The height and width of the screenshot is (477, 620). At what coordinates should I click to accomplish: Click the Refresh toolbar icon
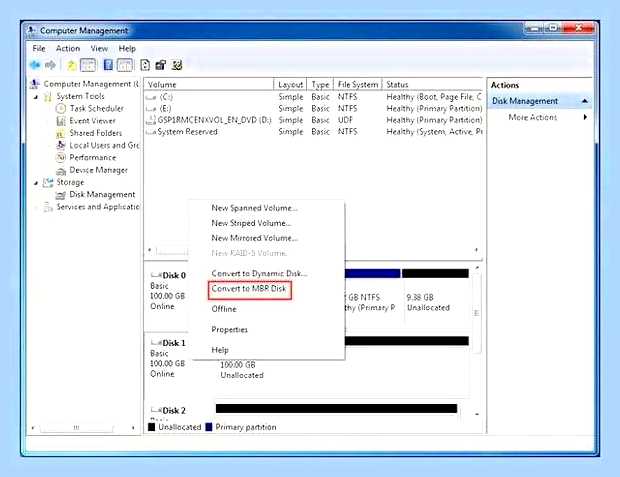(145, 65)
